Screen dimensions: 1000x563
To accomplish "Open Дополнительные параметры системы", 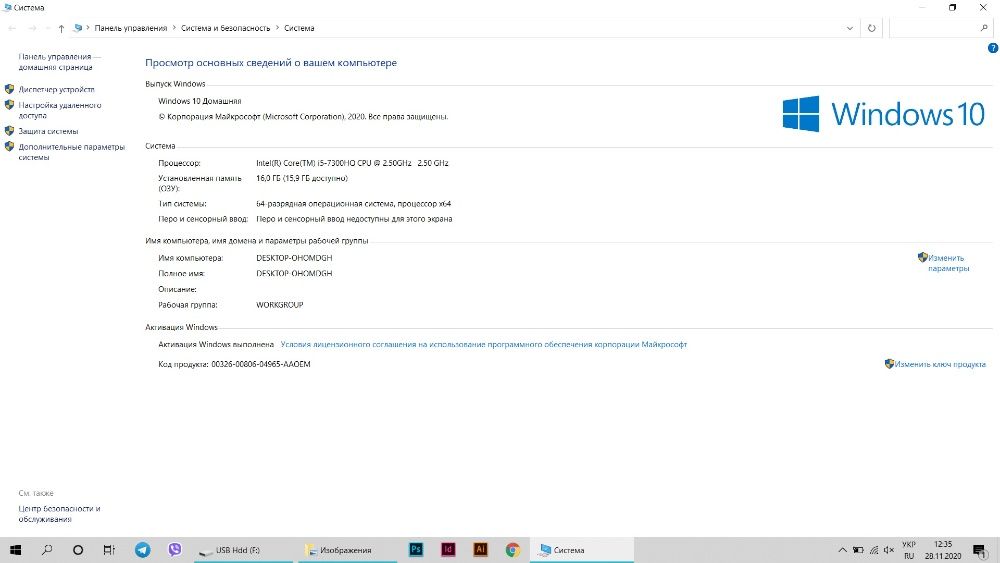I will click(71, 152).
